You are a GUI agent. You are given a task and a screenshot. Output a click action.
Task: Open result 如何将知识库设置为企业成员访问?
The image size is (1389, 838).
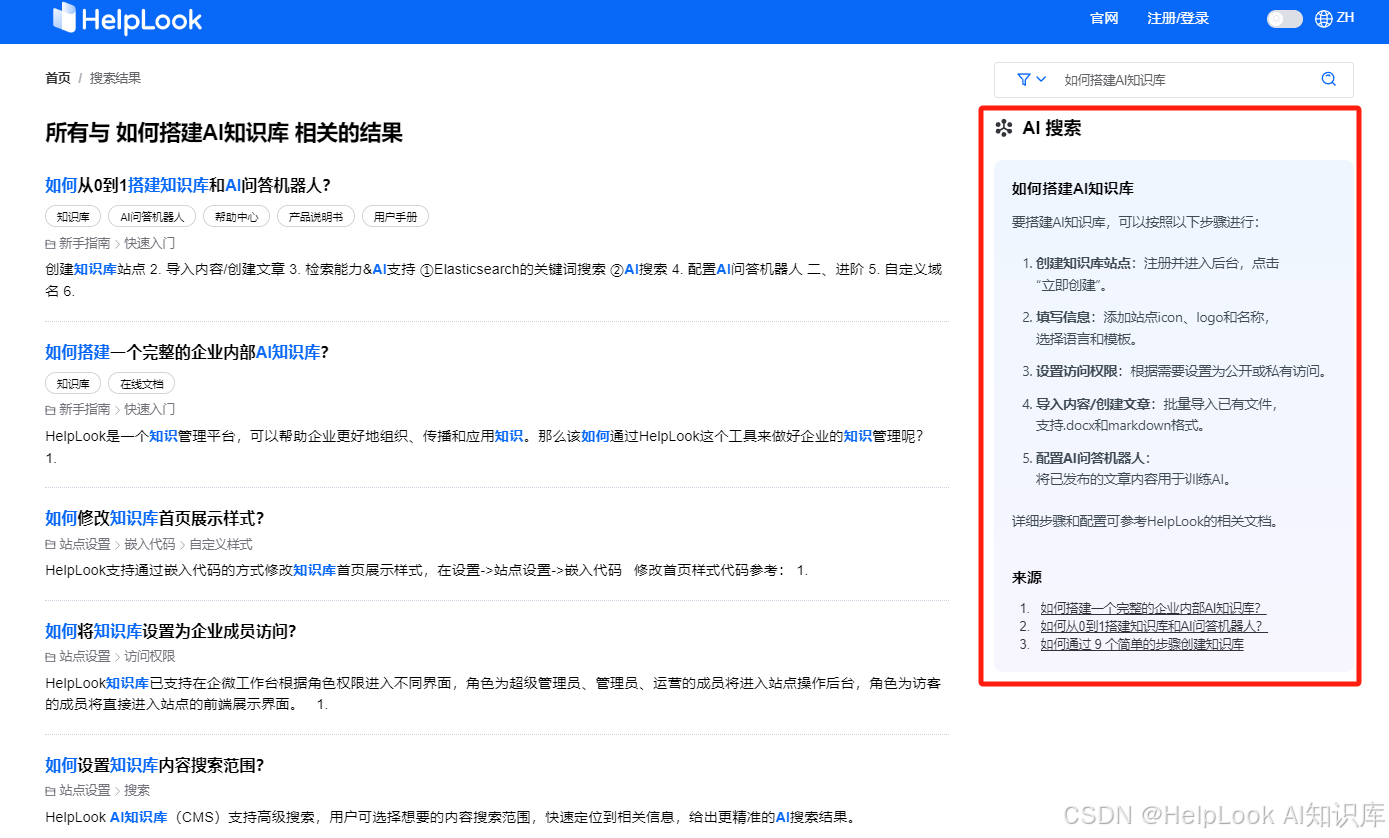tap(171, 631)
